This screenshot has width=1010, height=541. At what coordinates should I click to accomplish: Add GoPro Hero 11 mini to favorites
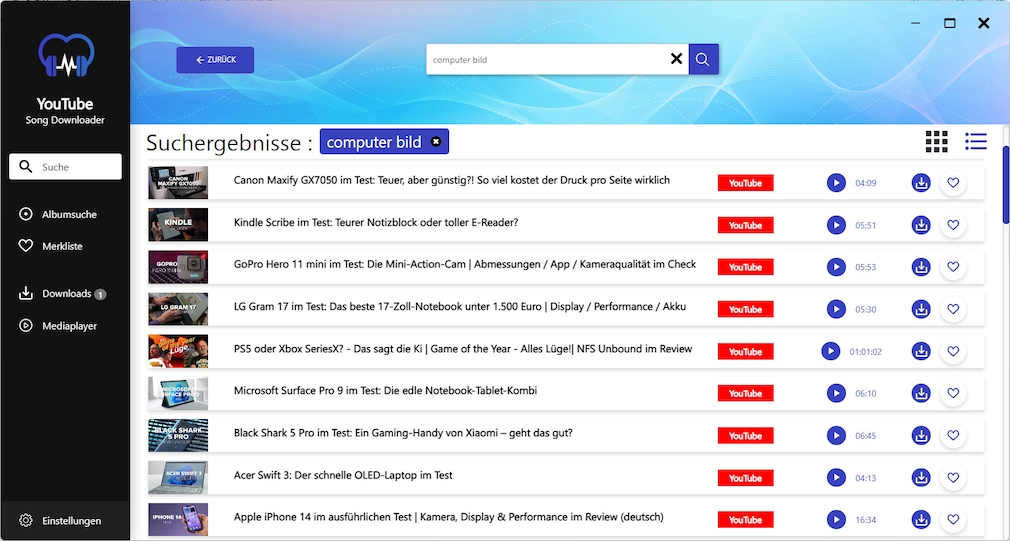[x=953, y=267]
